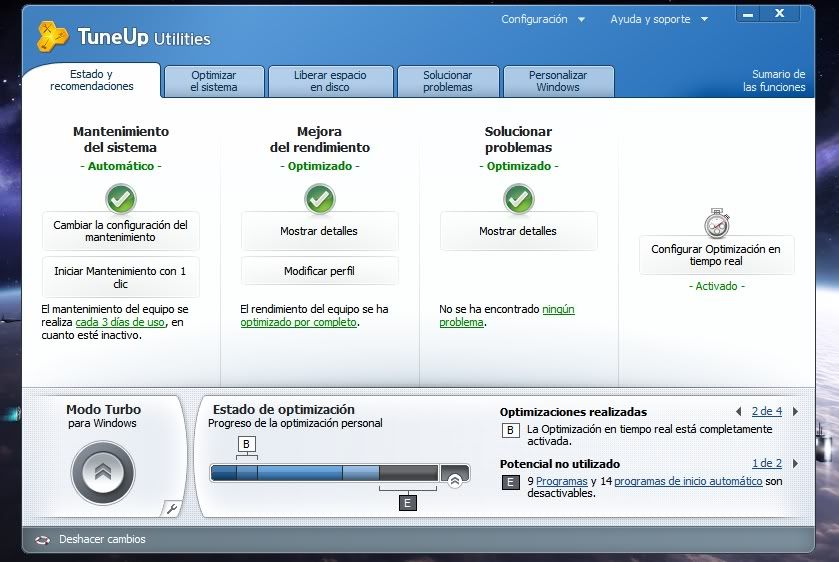Click the Automático status text
The width and height of the screenshot is (839, 562).
(x=121, y=166)
